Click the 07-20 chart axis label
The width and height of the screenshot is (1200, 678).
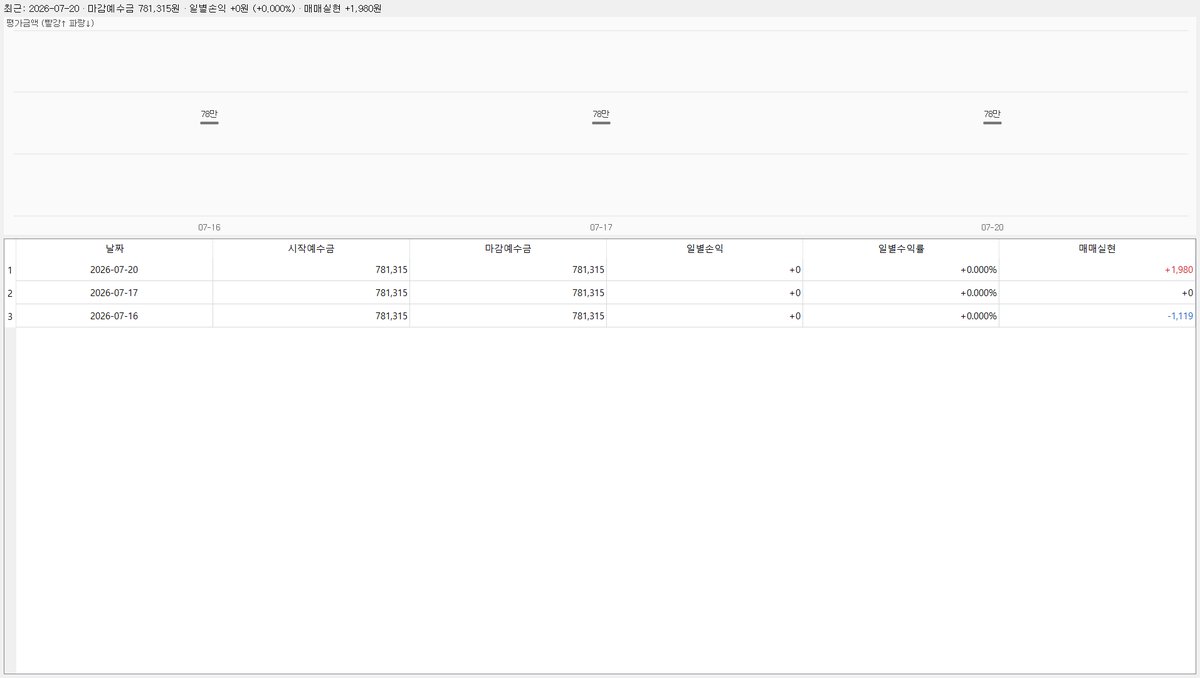tap(992, 227)
